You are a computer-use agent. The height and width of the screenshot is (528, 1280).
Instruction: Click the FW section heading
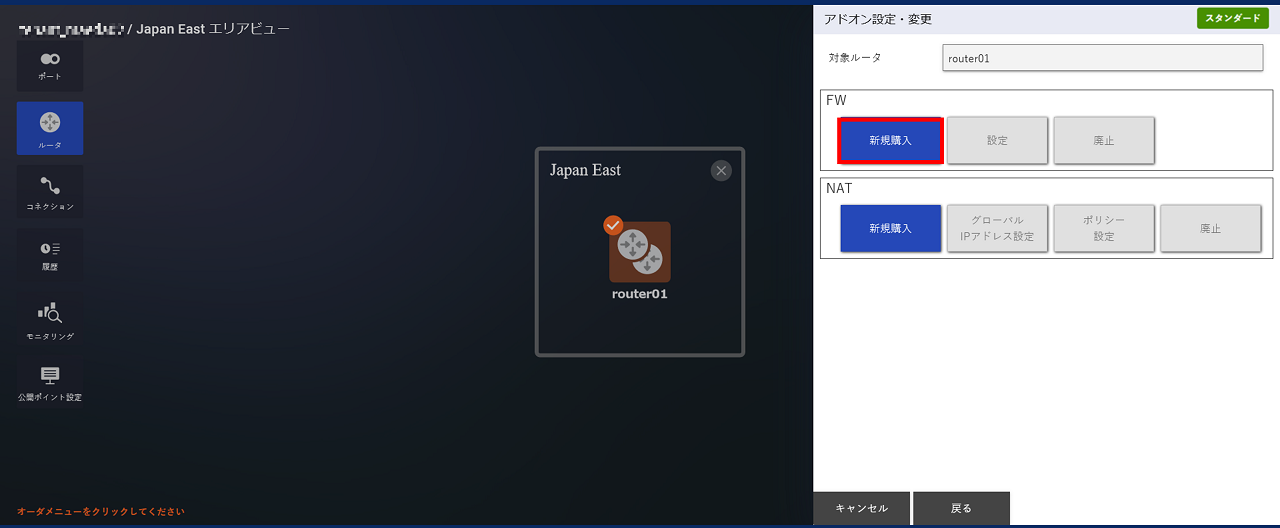[835, 101]
